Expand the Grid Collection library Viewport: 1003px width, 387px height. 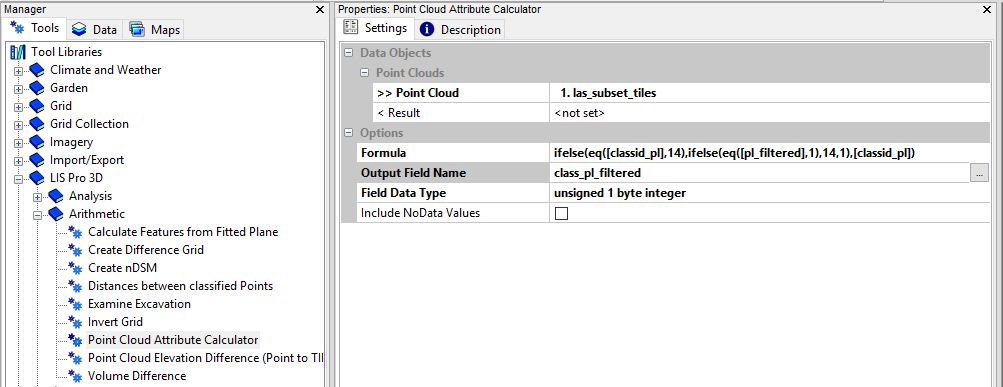(18, 125)
